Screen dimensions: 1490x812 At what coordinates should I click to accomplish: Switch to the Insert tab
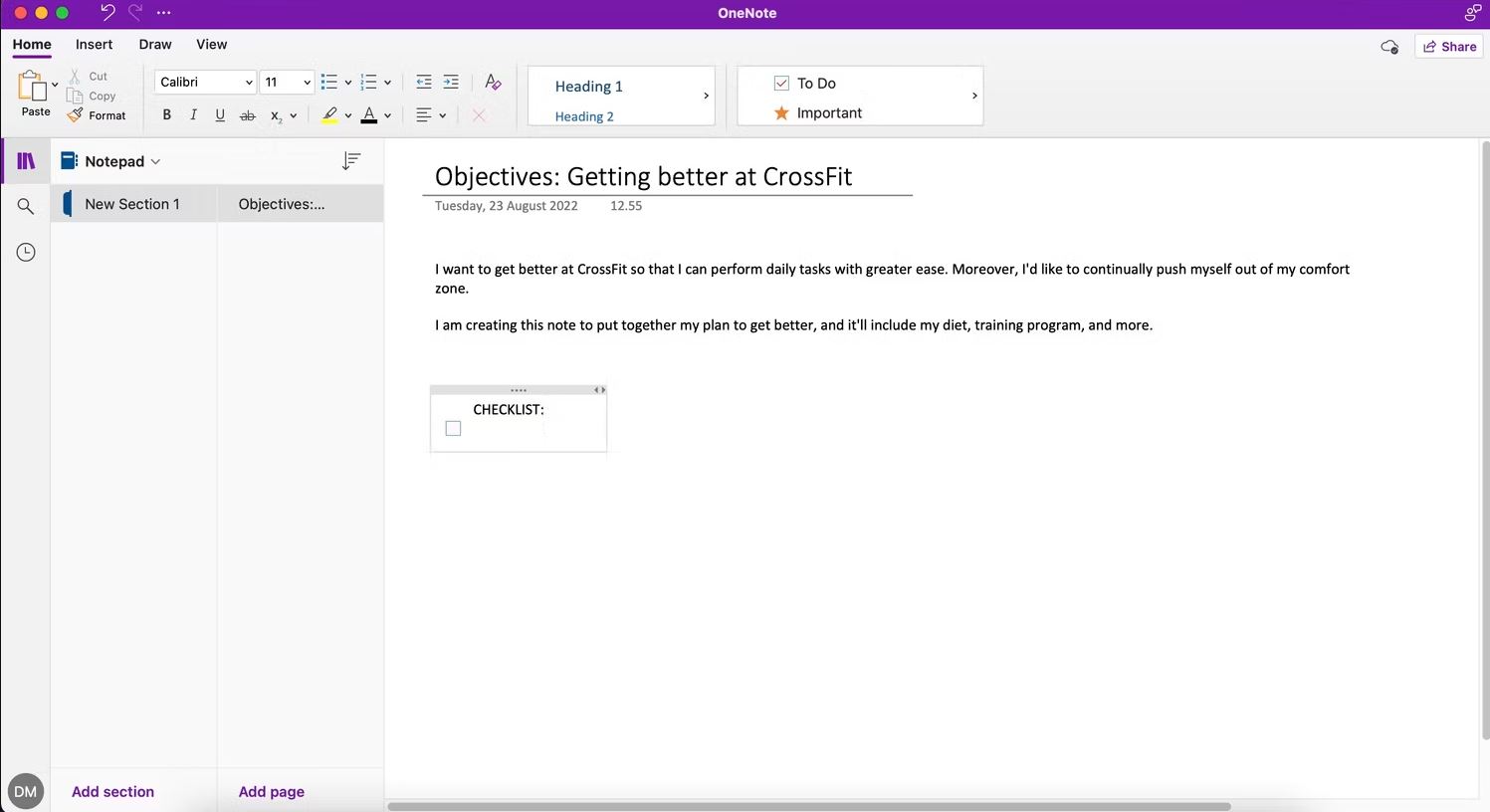[x=95, y=45]
